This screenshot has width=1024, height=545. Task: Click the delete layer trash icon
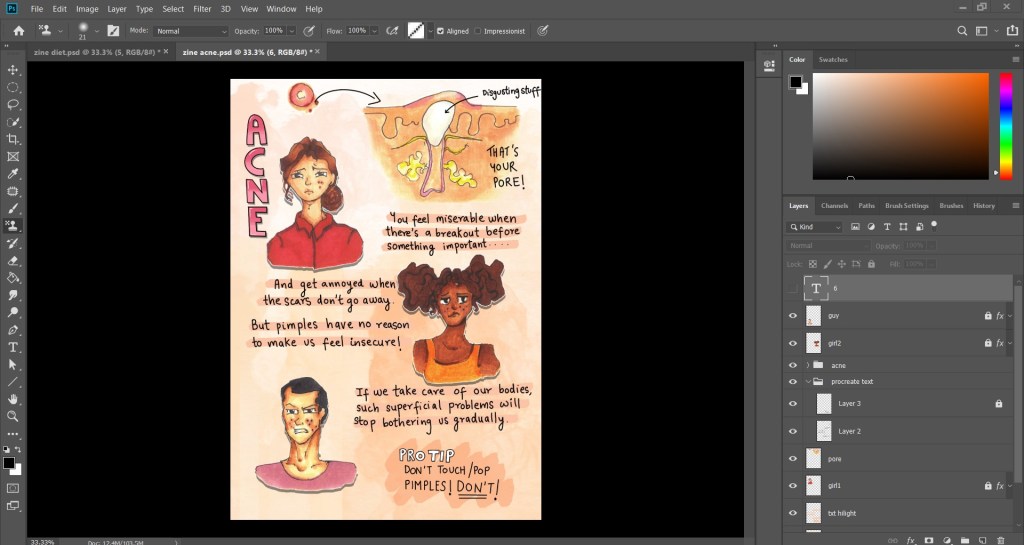pos(1001,540)
